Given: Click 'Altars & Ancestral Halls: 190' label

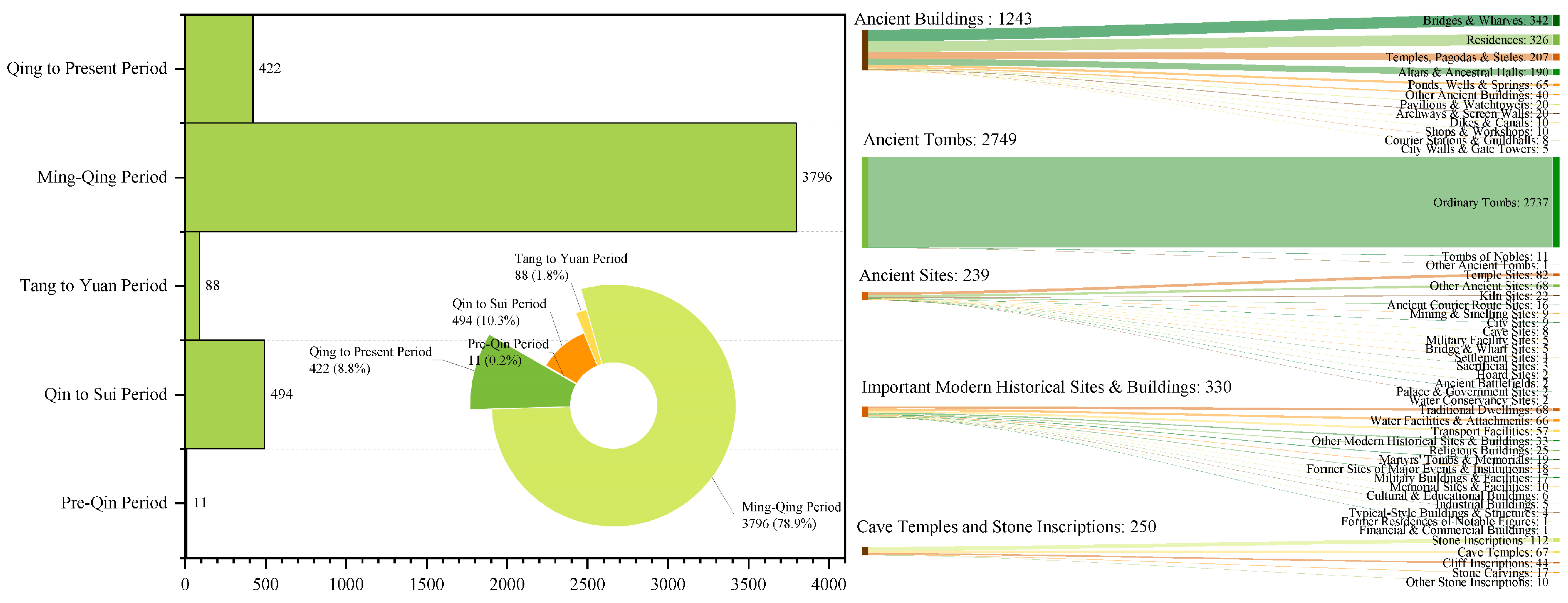Looking at the screenshot, I should tap(1473, 73).
